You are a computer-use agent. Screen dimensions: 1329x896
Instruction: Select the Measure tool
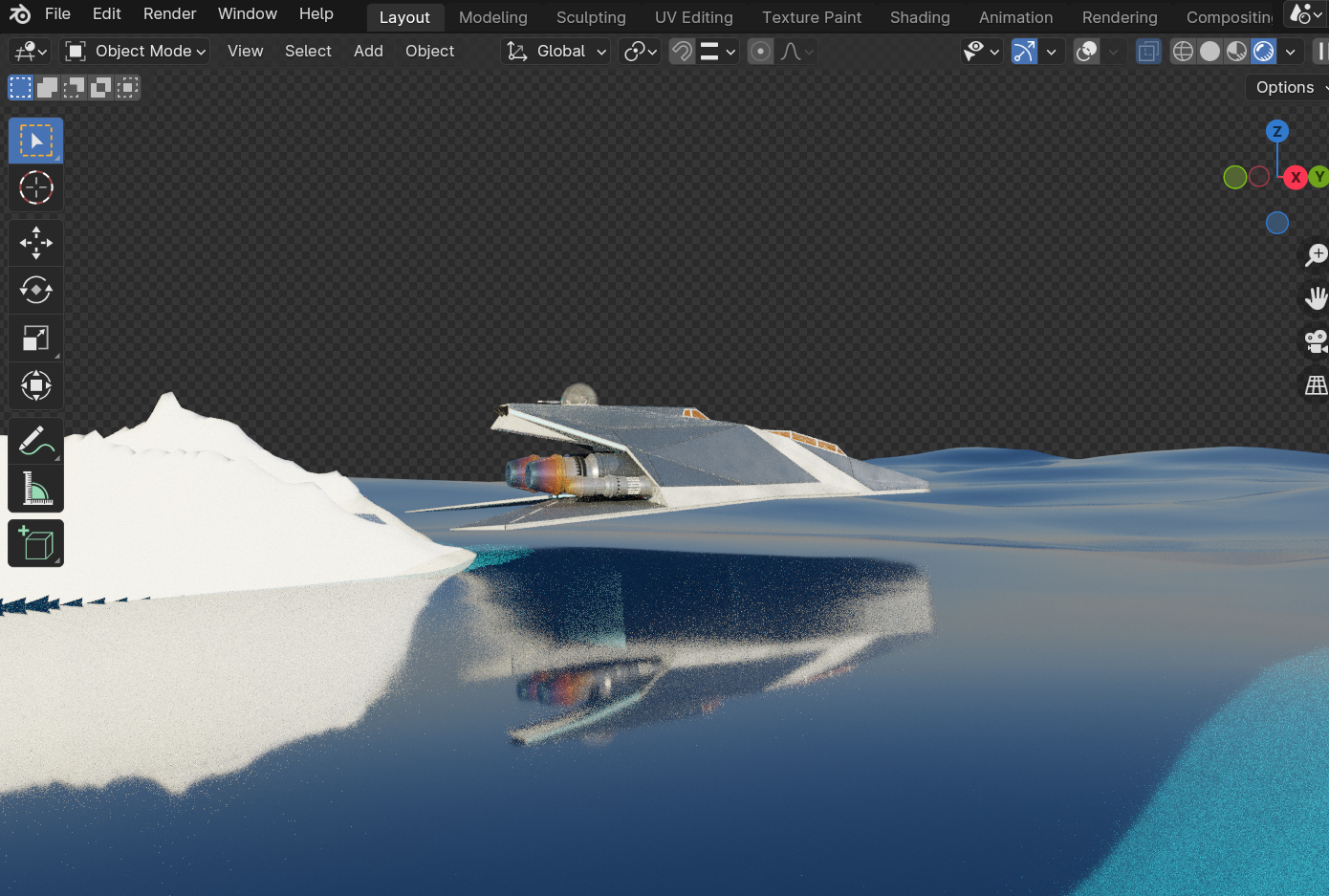pyautogui.click(x=36, y=490)
